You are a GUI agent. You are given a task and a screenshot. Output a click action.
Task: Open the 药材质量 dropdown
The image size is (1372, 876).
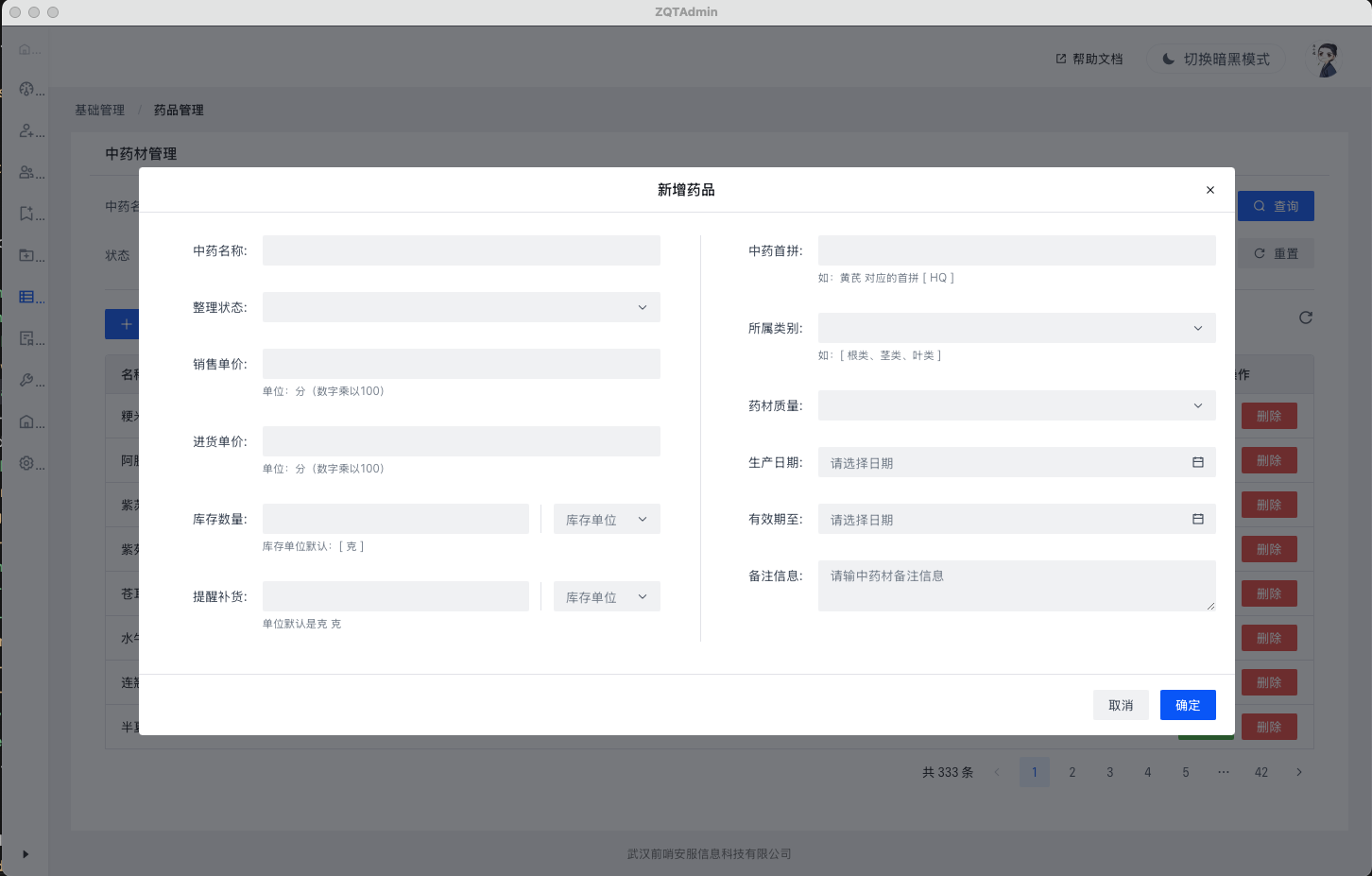click(1017, 405)
